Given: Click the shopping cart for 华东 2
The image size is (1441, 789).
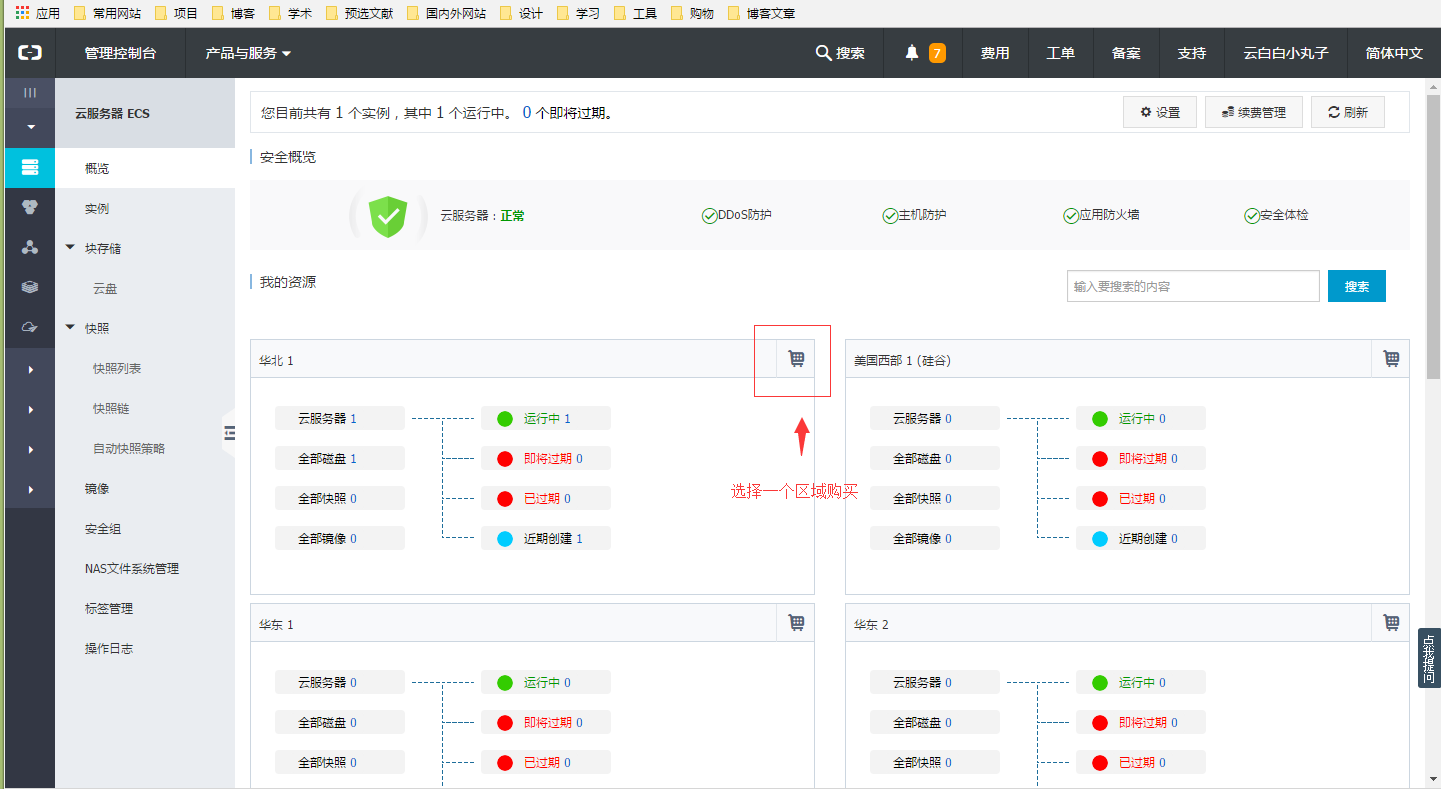Looking at the screenshot, I should (1391, 622).
